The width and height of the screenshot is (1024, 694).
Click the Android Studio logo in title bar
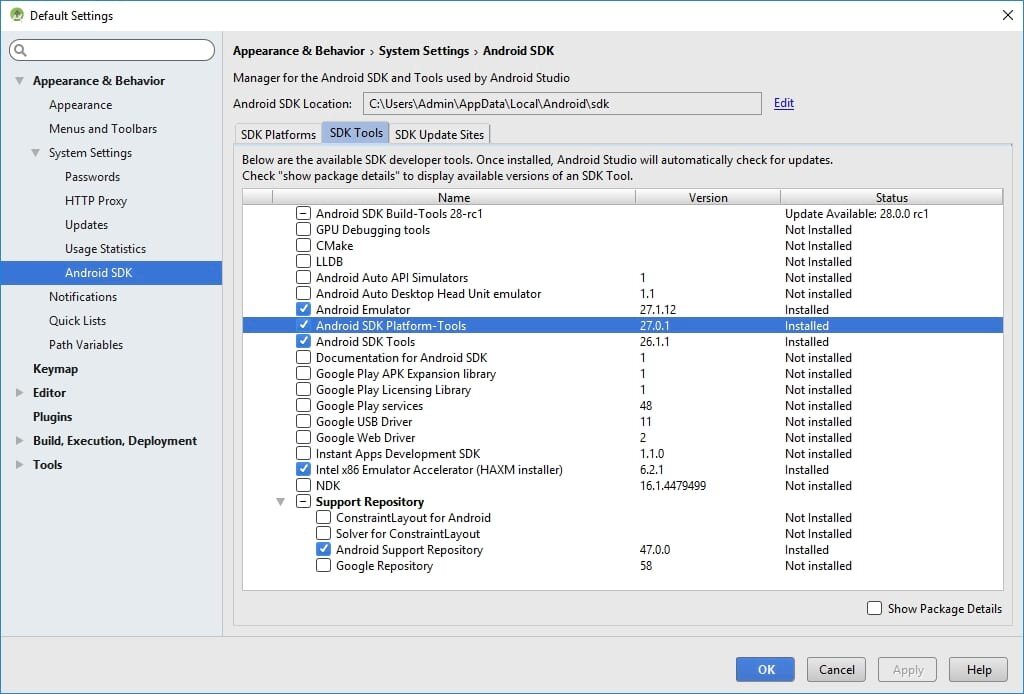17,15
